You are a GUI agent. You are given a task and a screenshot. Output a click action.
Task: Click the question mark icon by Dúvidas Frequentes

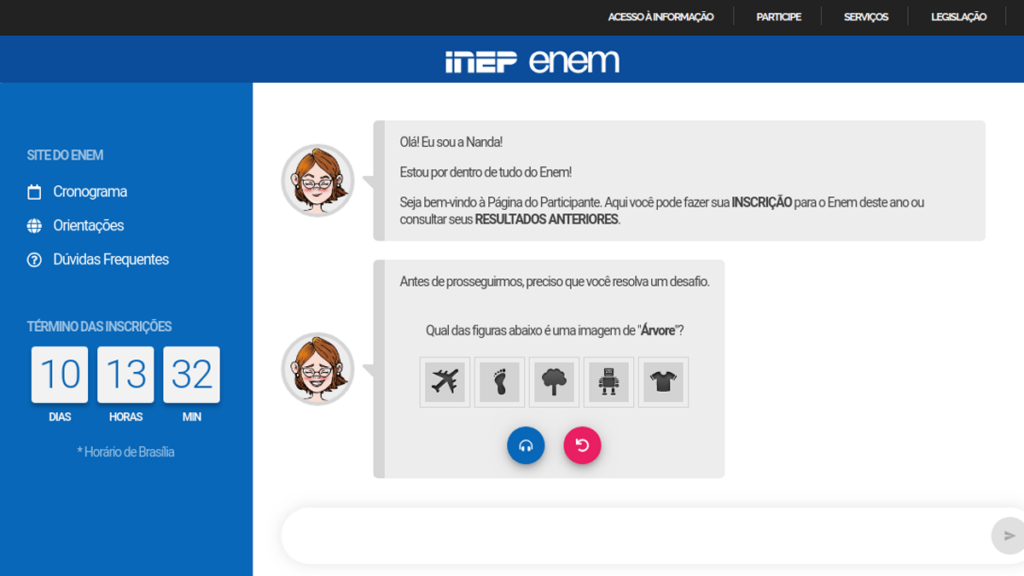pyautogui.click(x=34, y=260)
